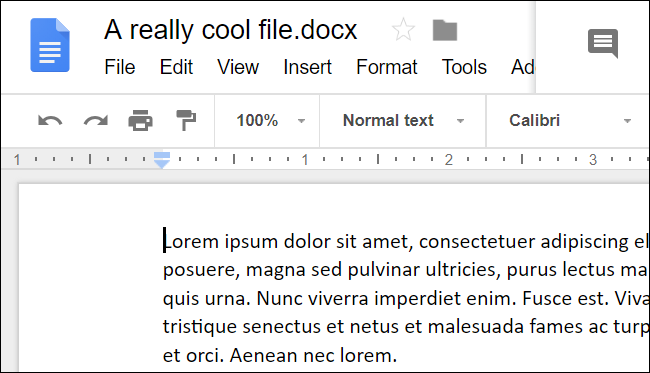This screenshot has width=650, height=373.
Task: Click the blue left indent marker on ruler
Action: pos(162,160)
